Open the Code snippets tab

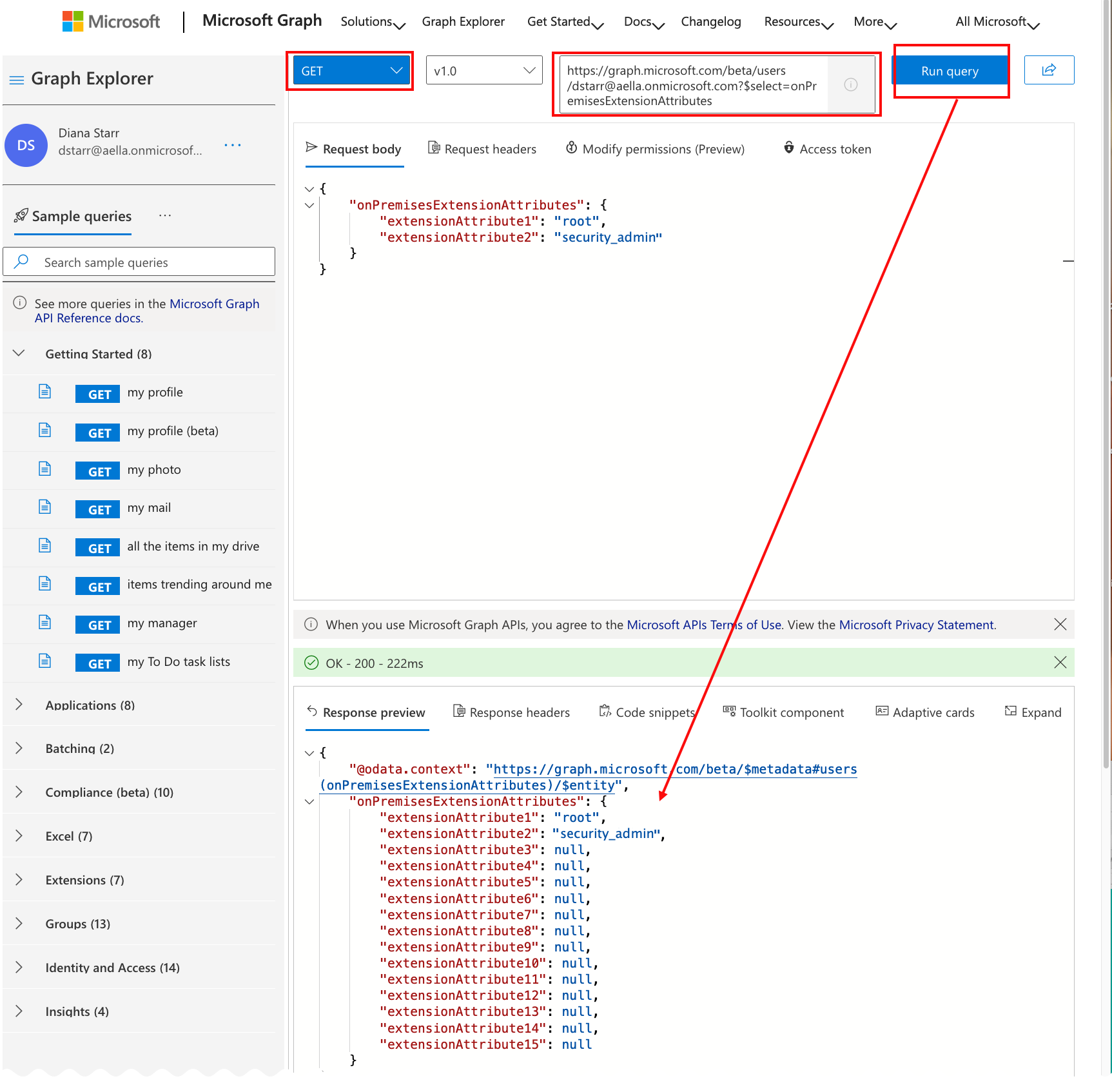pyautogui.click(x=647, y=712)
